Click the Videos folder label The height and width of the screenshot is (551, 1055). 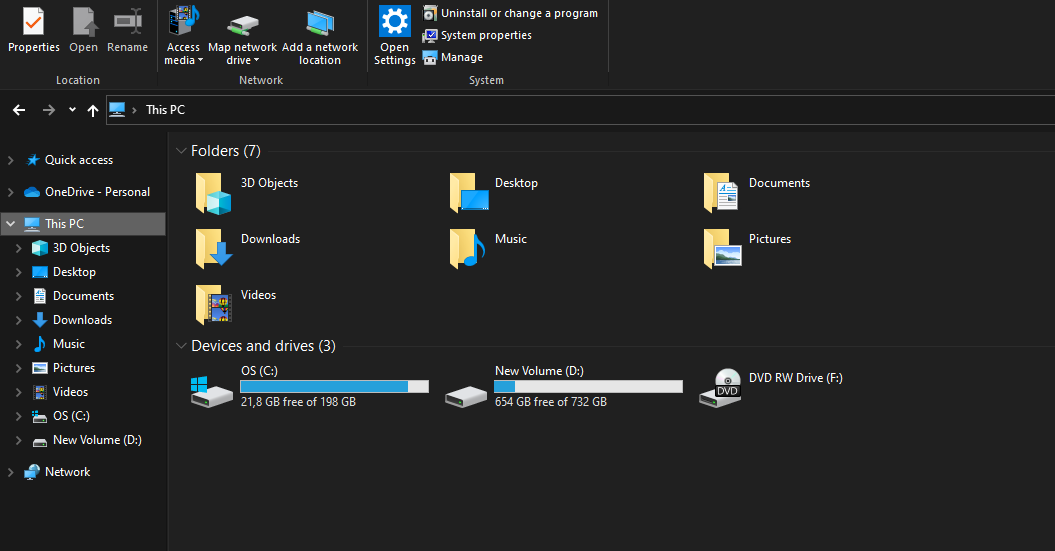[258, 295]
